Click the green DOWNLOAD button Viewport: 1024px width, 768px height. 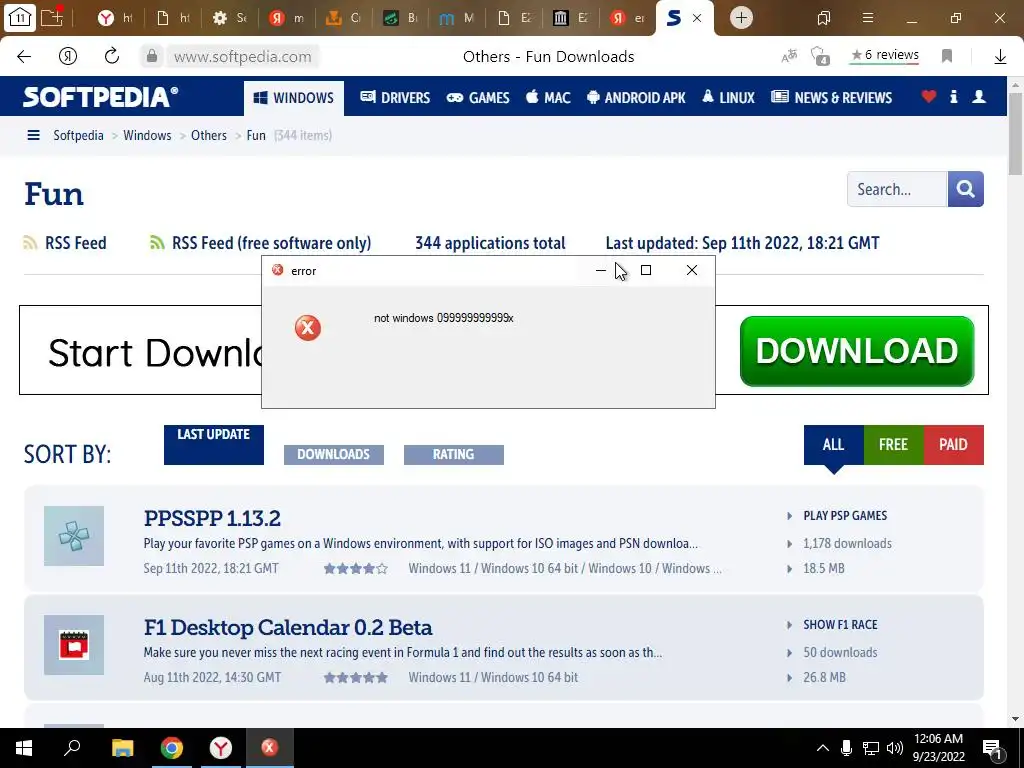pyautogui.click(x=857, y=351)
